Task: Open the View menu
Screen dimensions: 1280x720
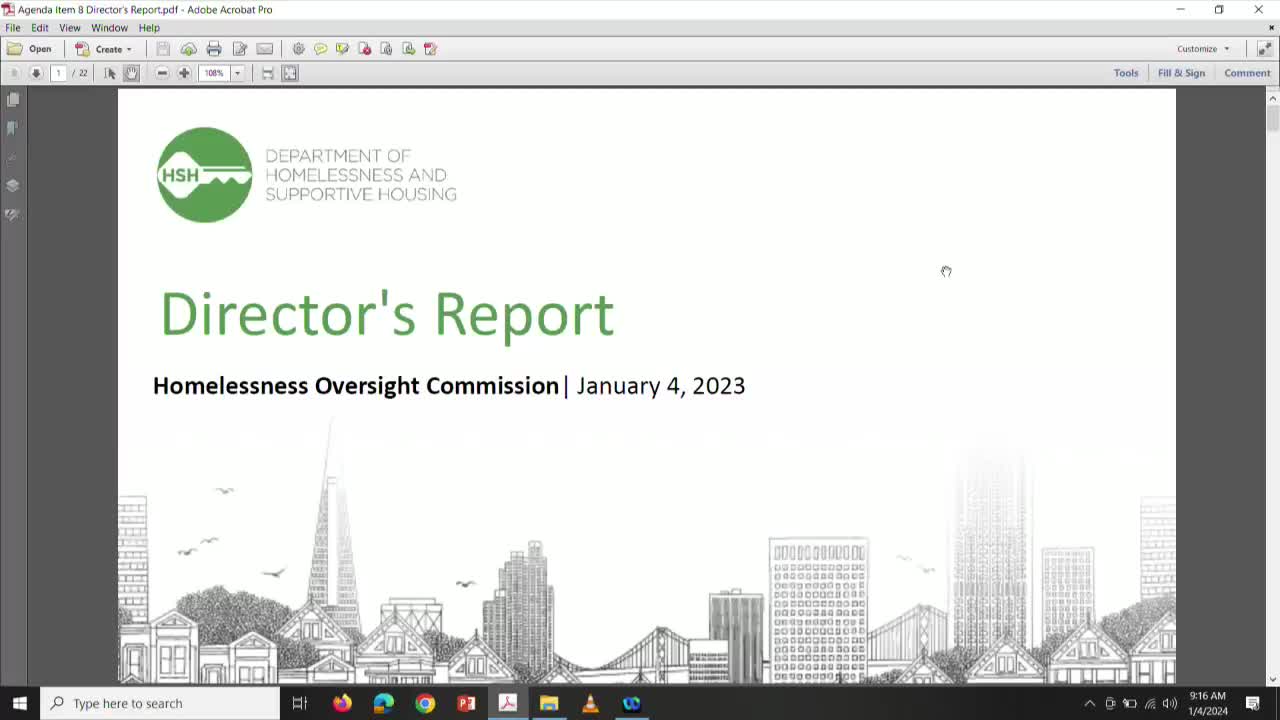Action: [70, 28]
